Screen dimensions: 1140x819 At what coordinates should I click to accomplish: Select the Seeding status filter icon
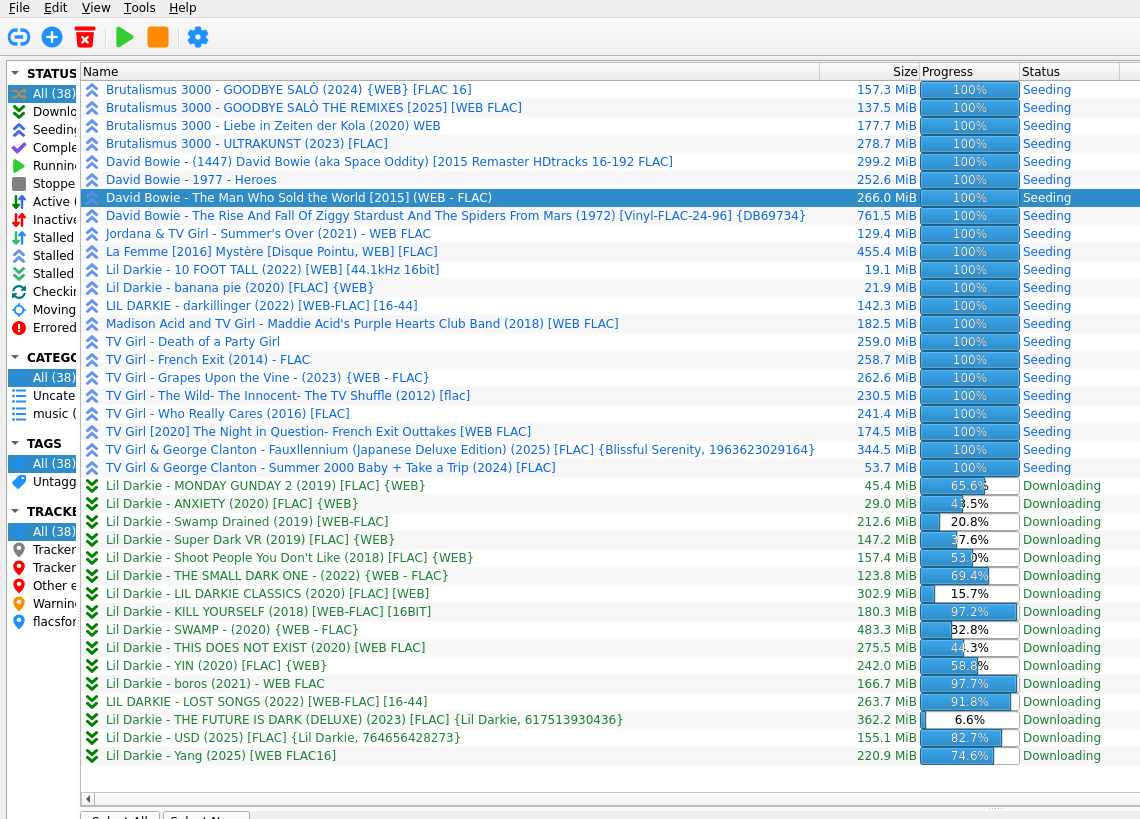[x=19, y=129]
